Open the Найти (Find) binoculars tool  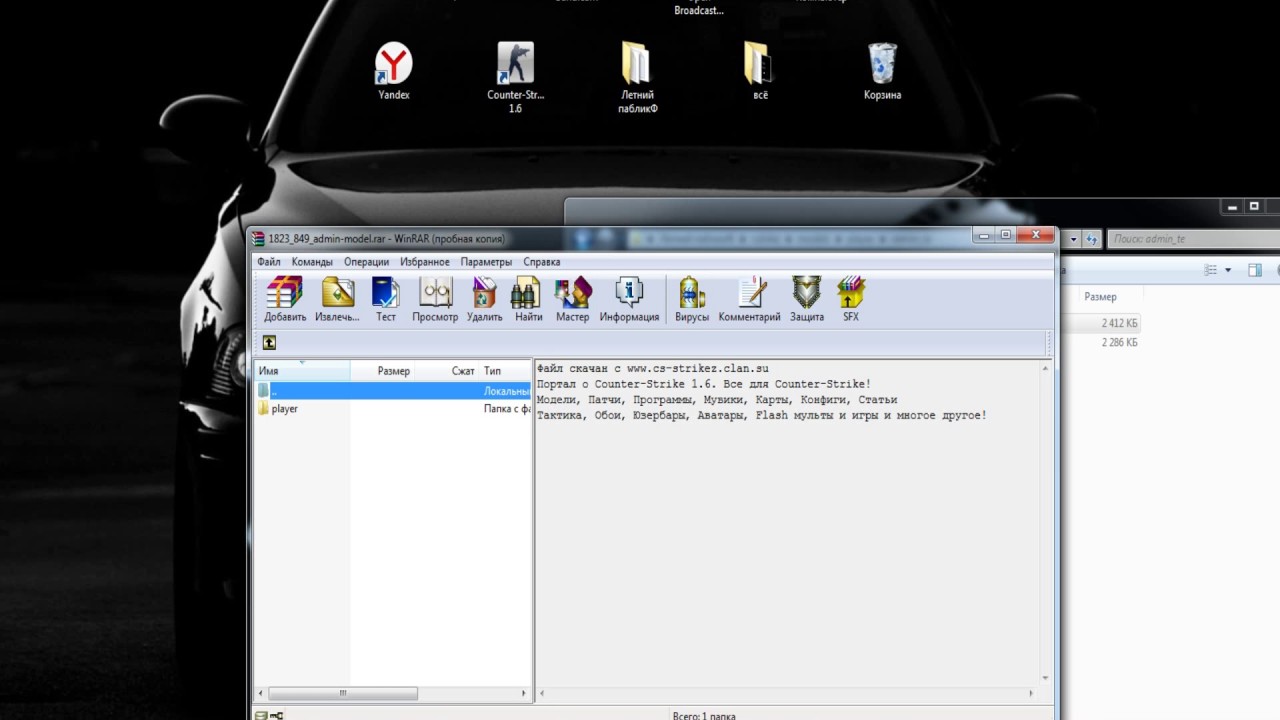pos(528,300)
